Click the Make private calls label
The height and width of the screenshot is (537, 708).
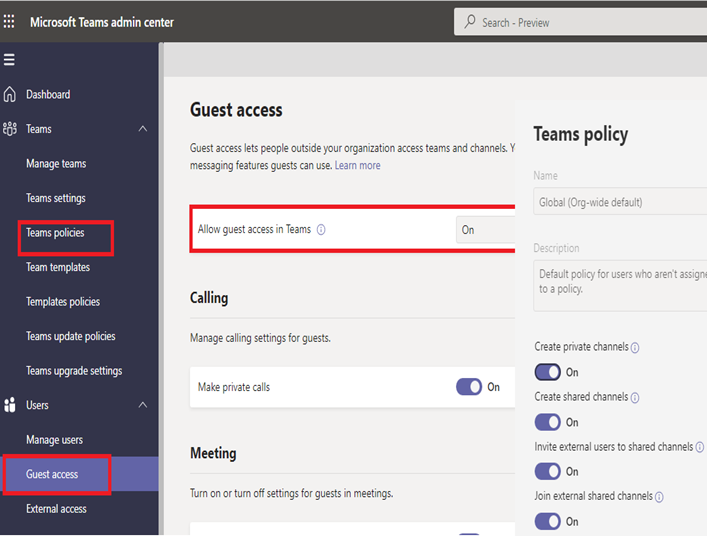click(x=233, y=388)
